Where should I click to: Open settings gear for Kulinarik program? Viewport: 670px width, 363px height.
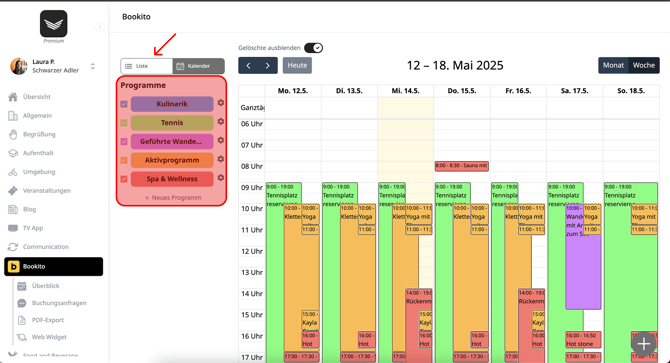coord(220,103)
